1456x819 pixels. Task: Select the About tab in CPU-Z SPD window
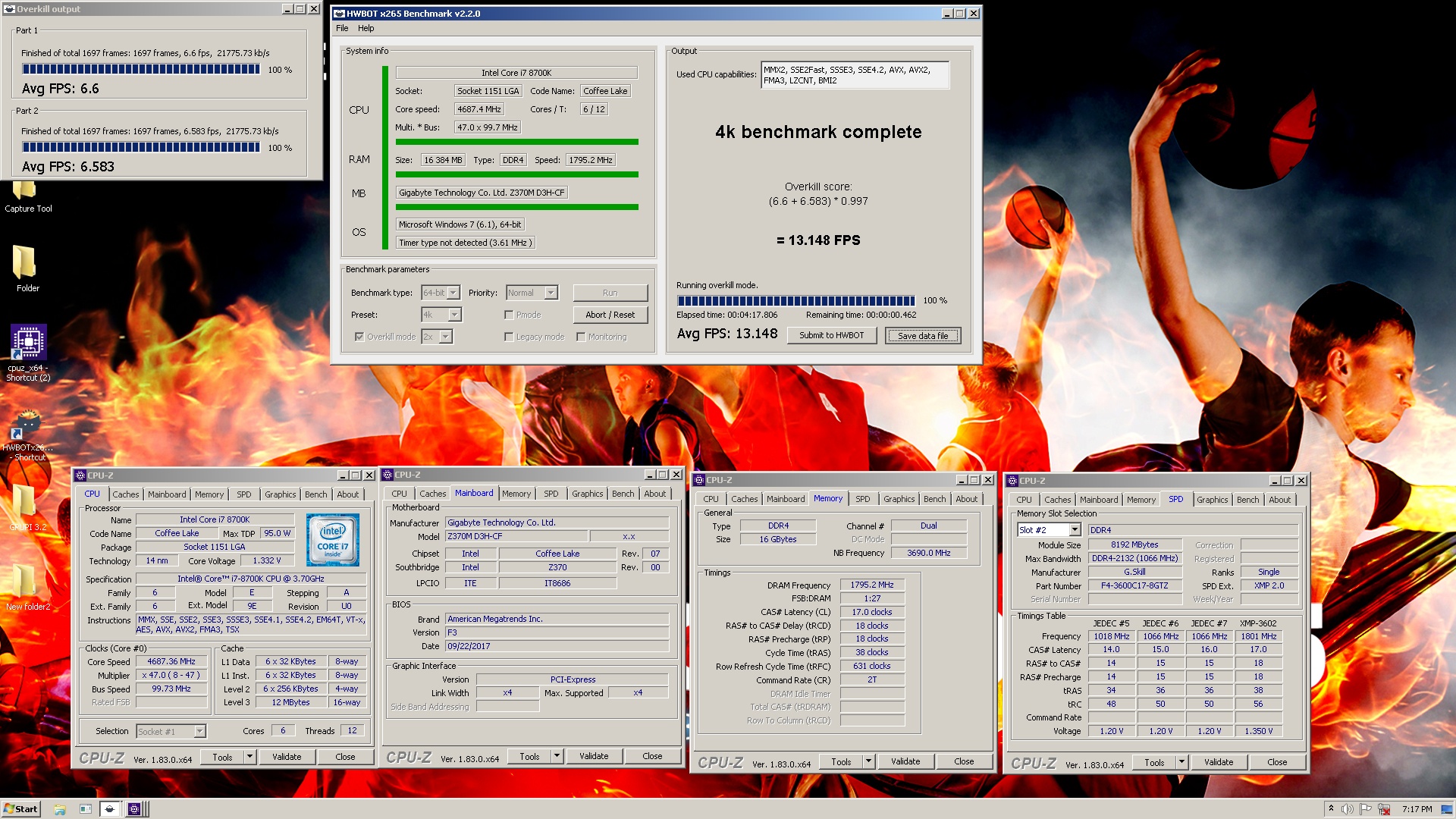click(1280, 500)
